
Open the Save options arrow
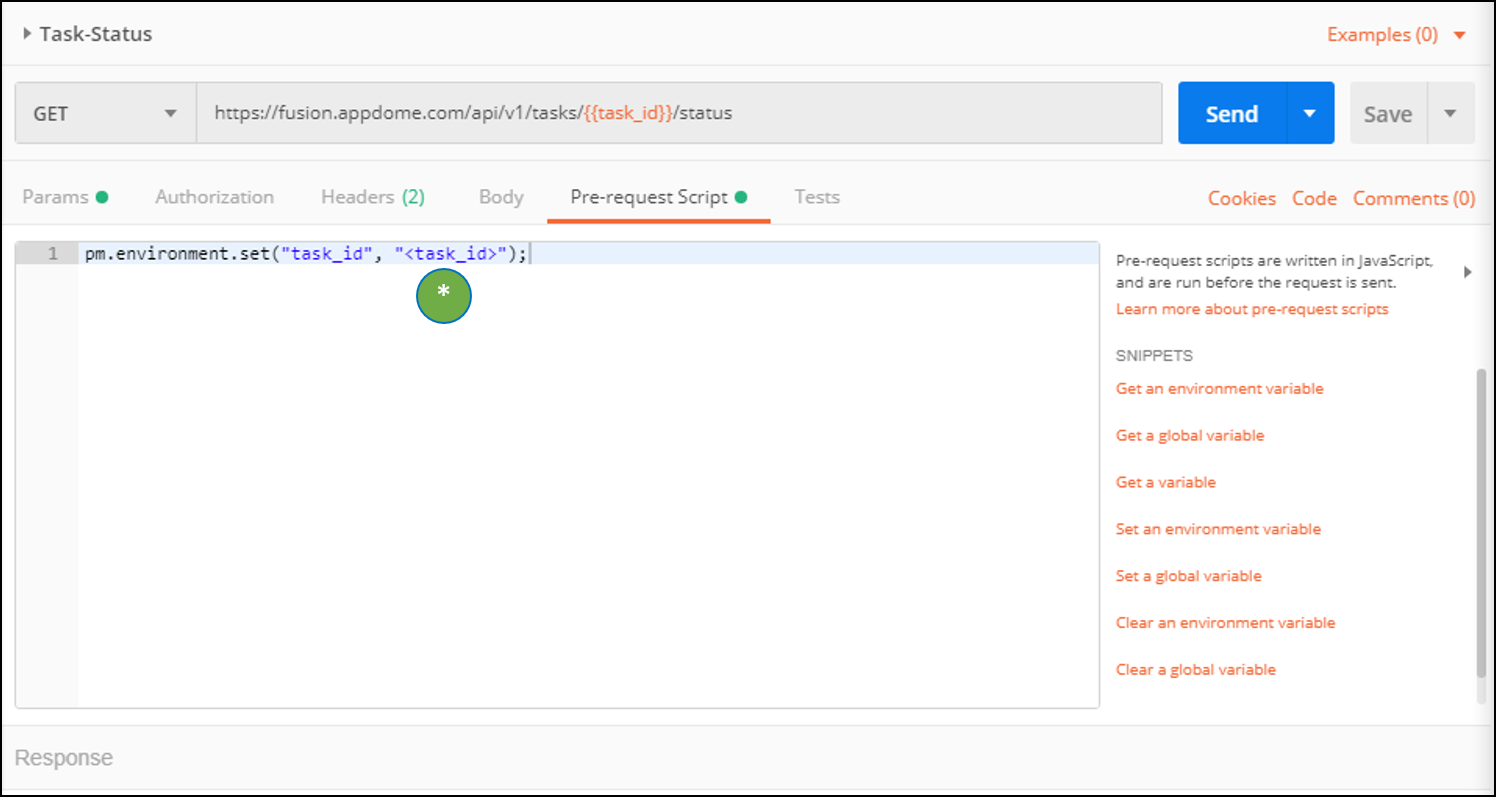pos(1451,113)
